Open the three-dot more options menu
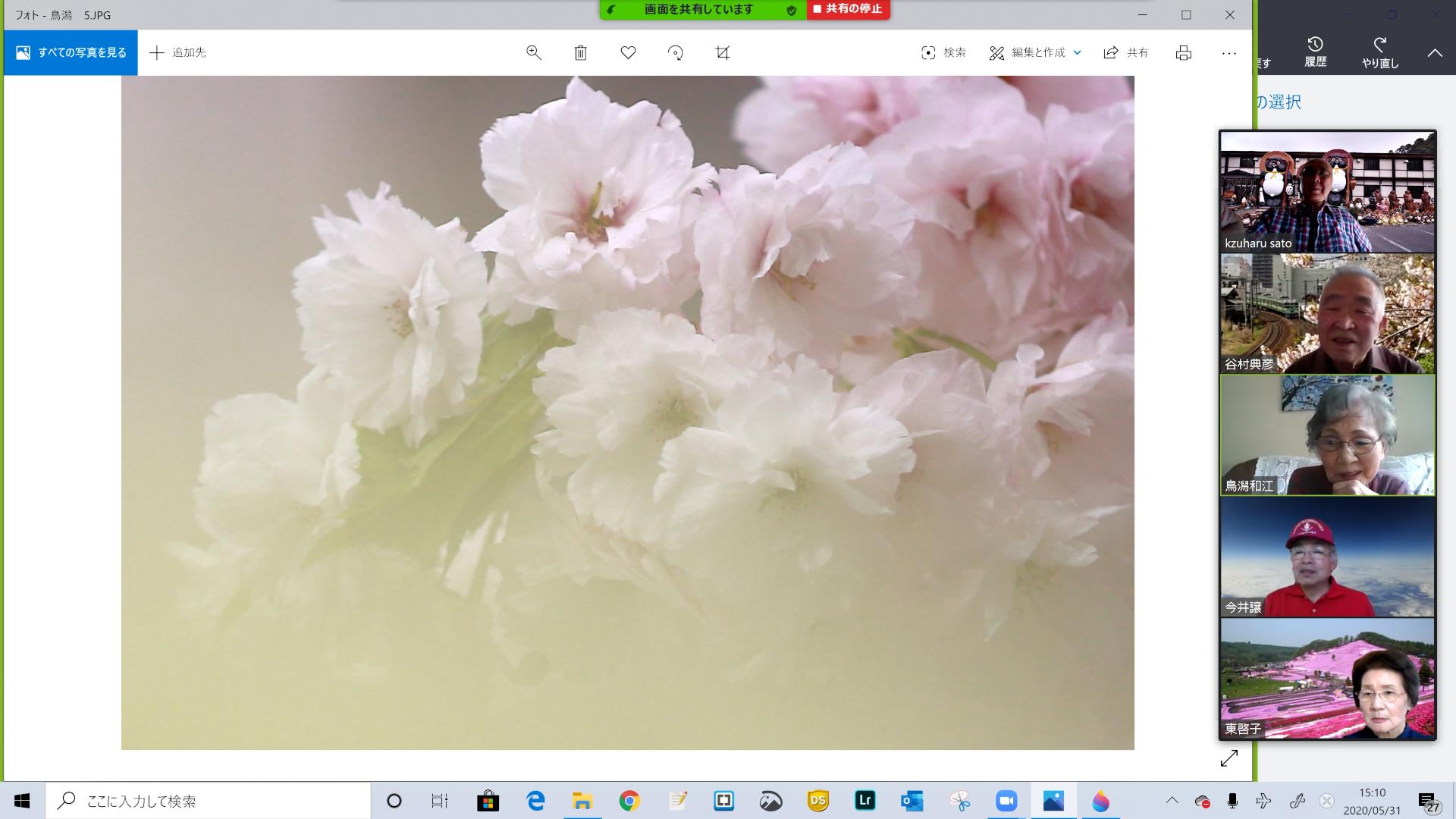 click(x=1229, y=52)
